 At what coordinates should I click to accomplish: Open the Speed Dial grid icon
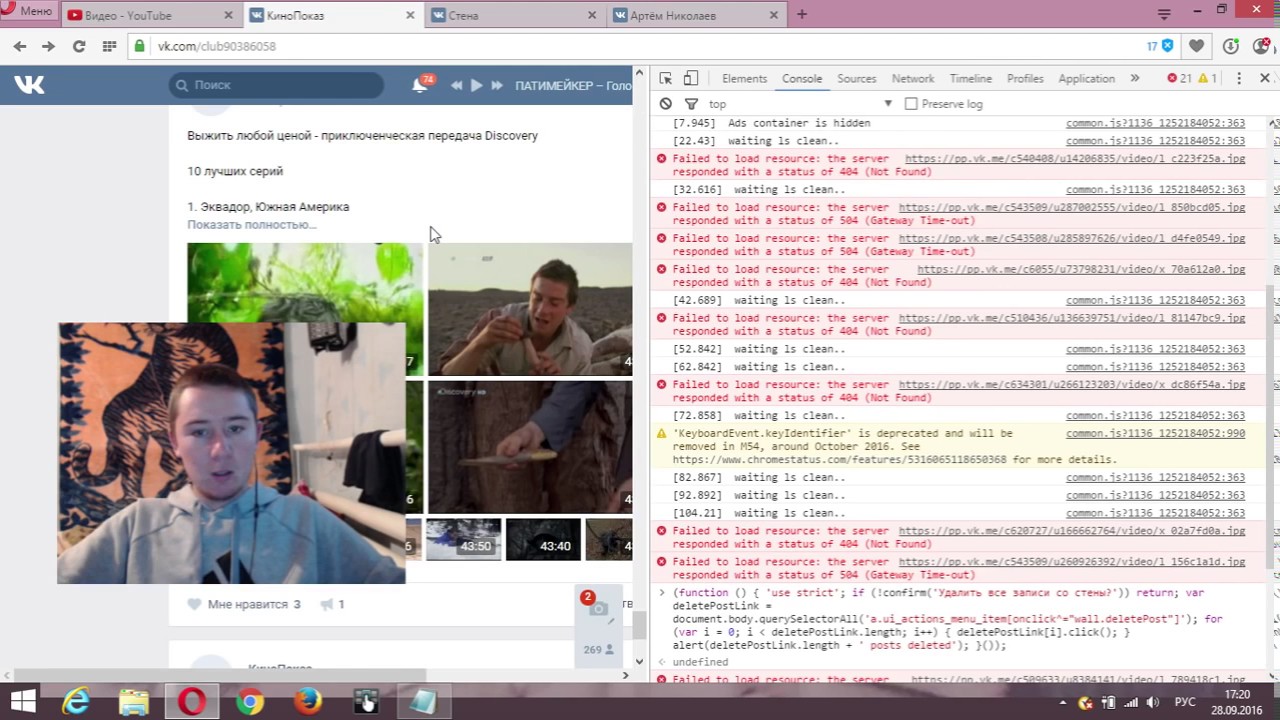[x=110, y=46]
